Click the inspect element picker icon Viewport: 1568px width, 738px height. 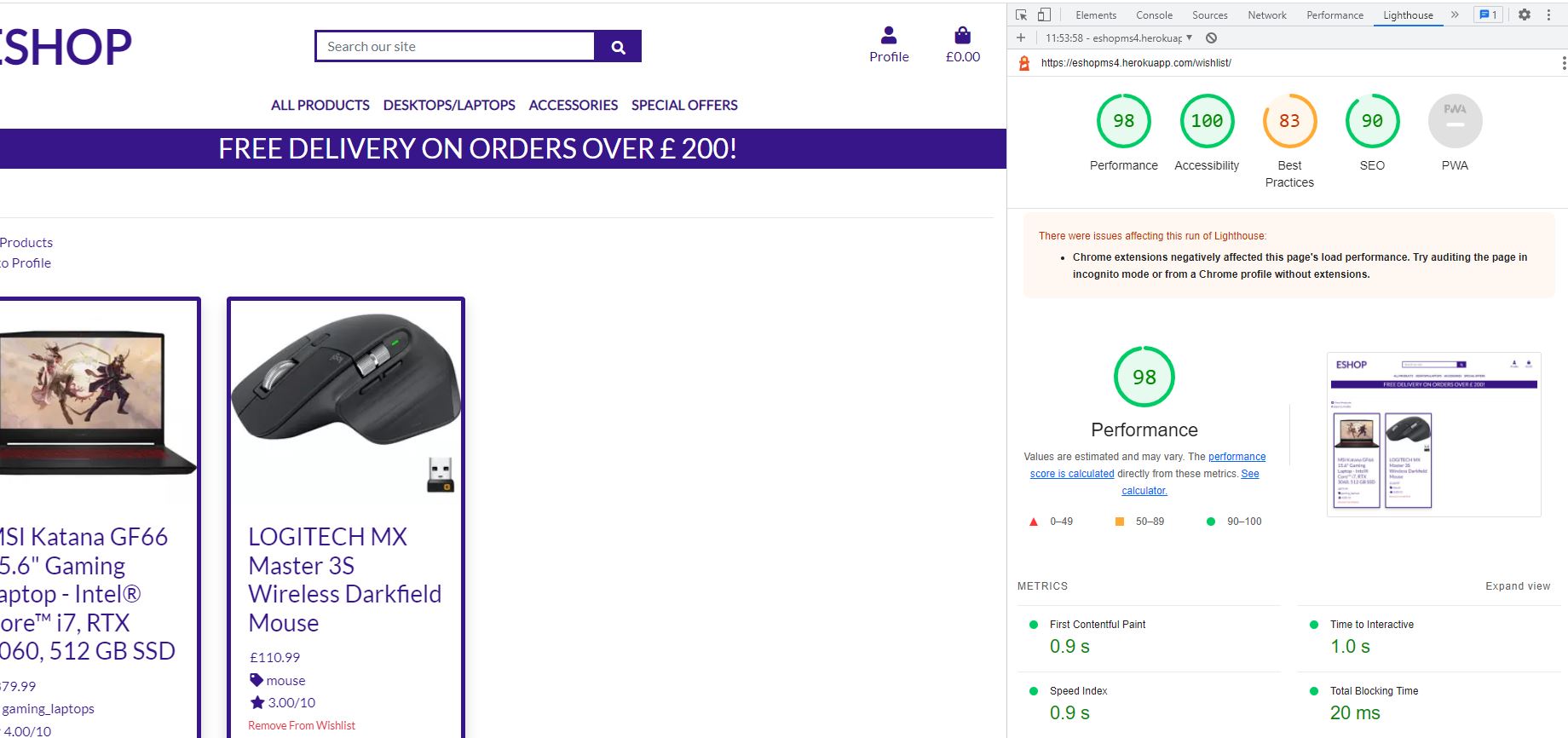1021,14
